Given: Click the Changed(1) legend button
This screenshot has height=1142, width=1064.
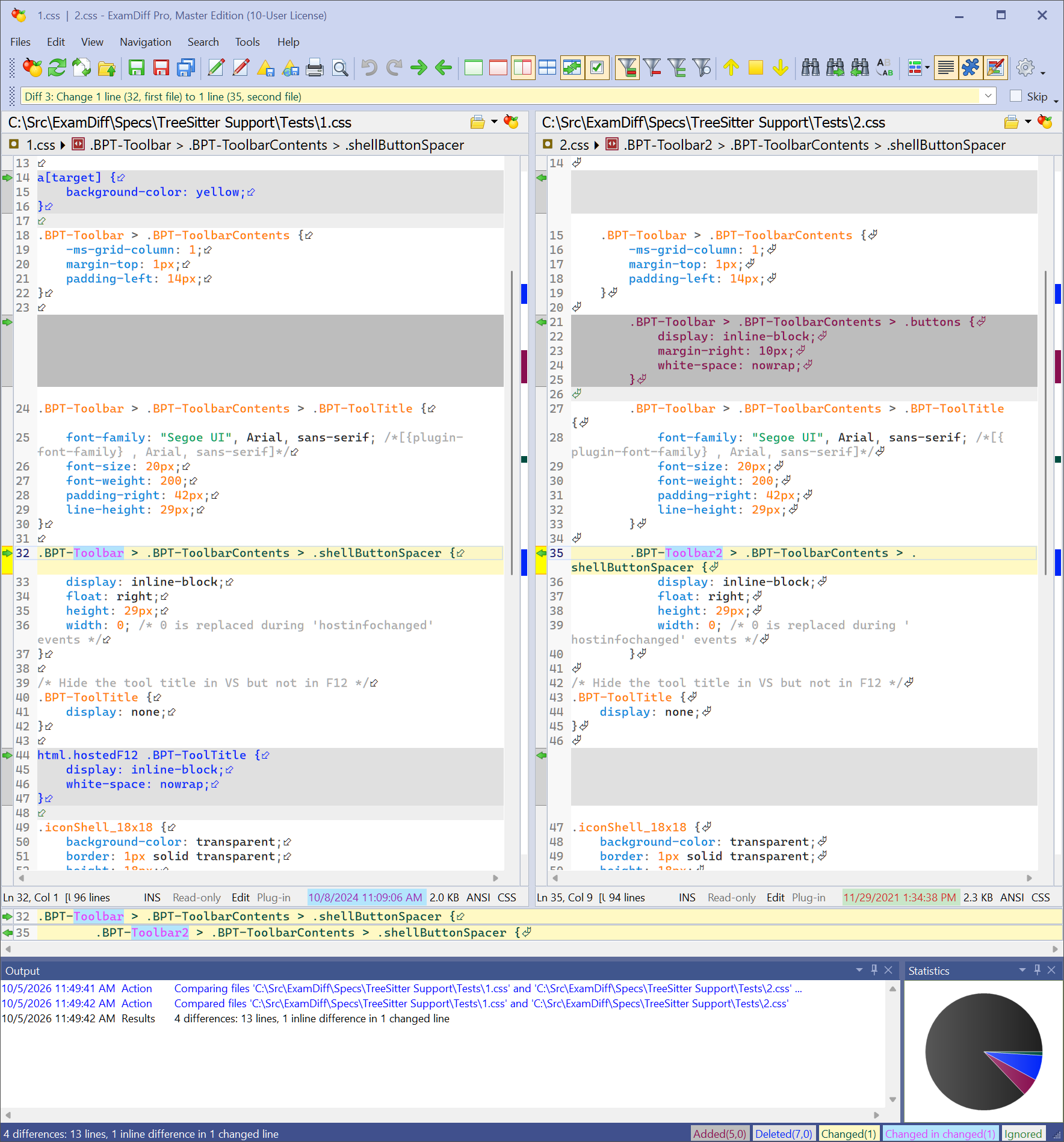Looking at the screenshot, I should [849, 1134].
